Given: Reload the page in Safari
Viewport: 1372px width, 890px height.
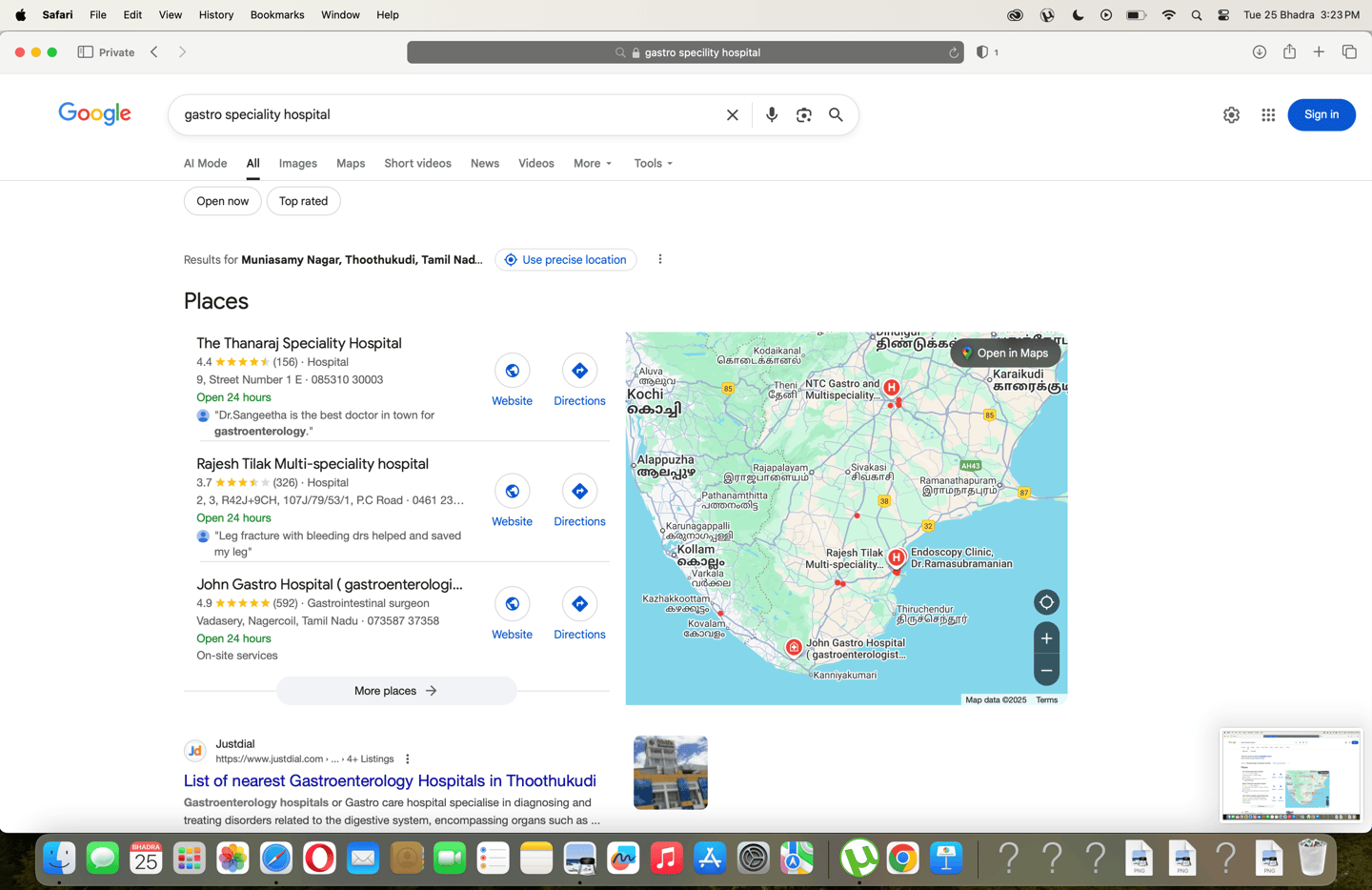Looking at the screenshot, I should 954,52.
